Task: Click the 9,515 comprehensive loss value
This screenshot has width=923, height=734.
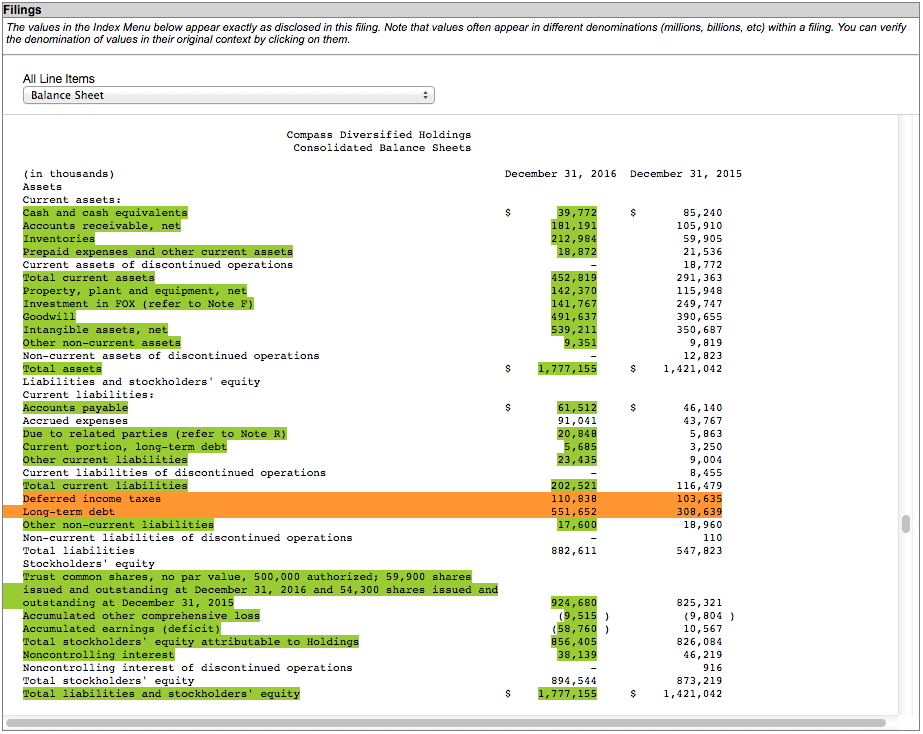Action: pos(580,616)
